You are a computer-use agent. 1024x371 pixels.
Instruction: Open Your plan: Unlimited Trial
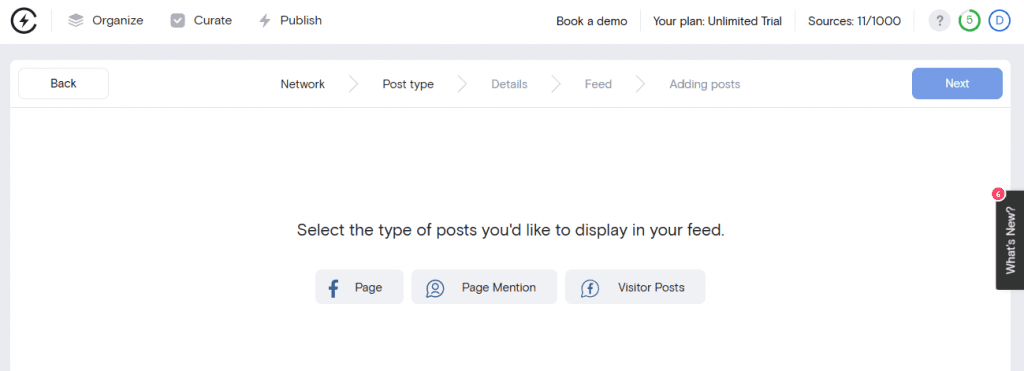717,21
